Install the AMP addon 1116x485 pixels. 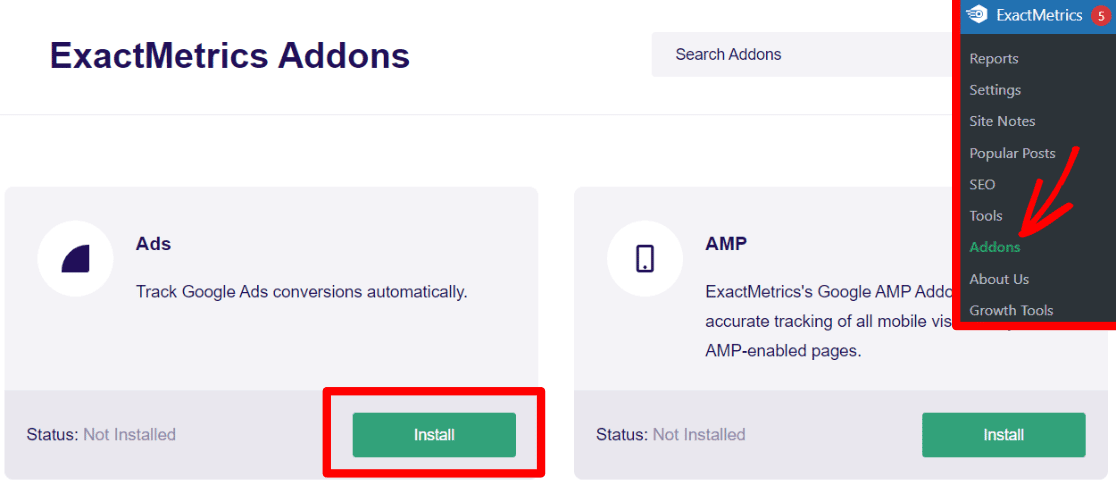point(1004,434)
